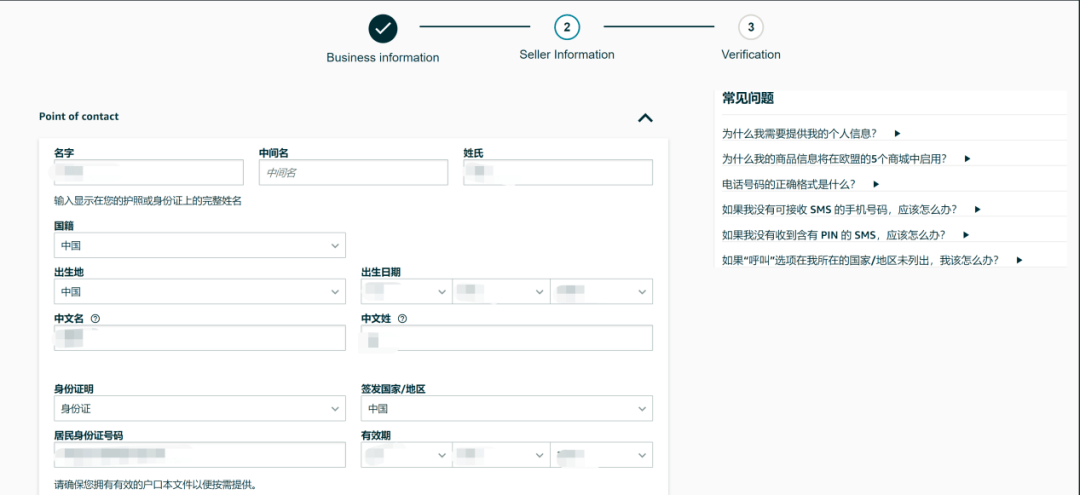Open the 国籍 dropdown
The image size is (1080, 495).
(x=200, y=245)
